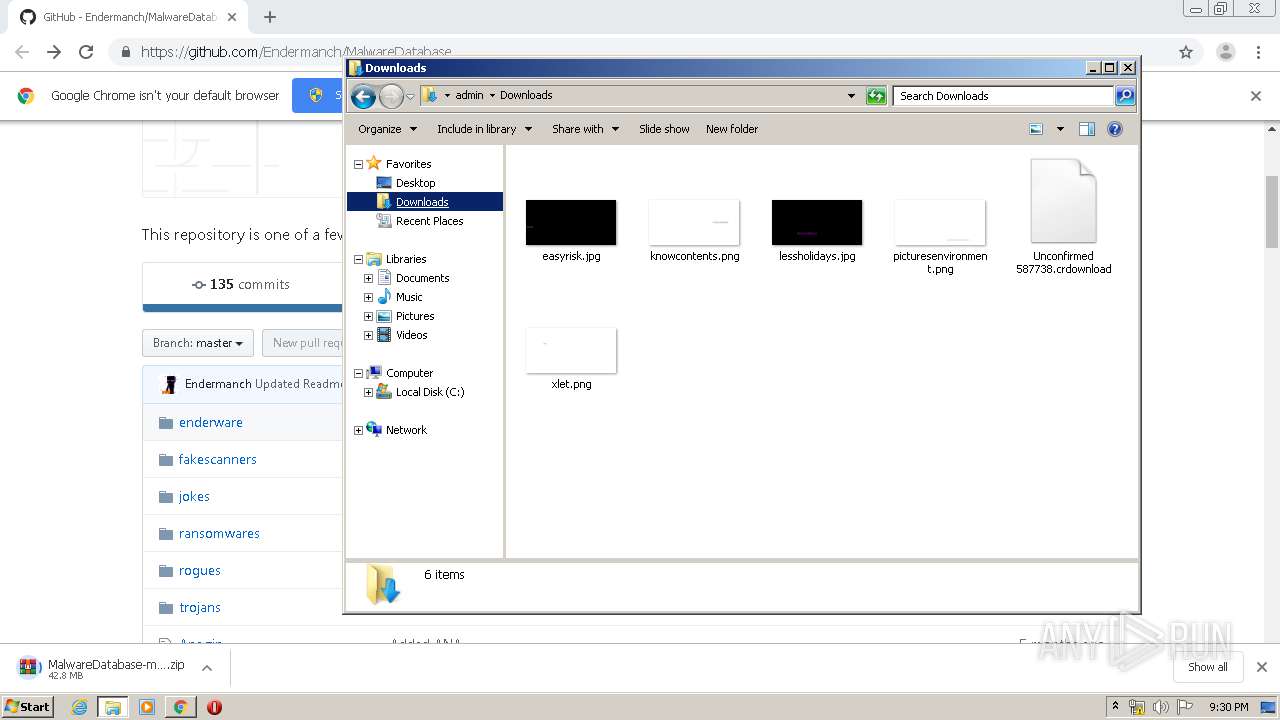Select Desktop in Favorites
Screen dimensions: 1280x720
(x=415, y=183)
